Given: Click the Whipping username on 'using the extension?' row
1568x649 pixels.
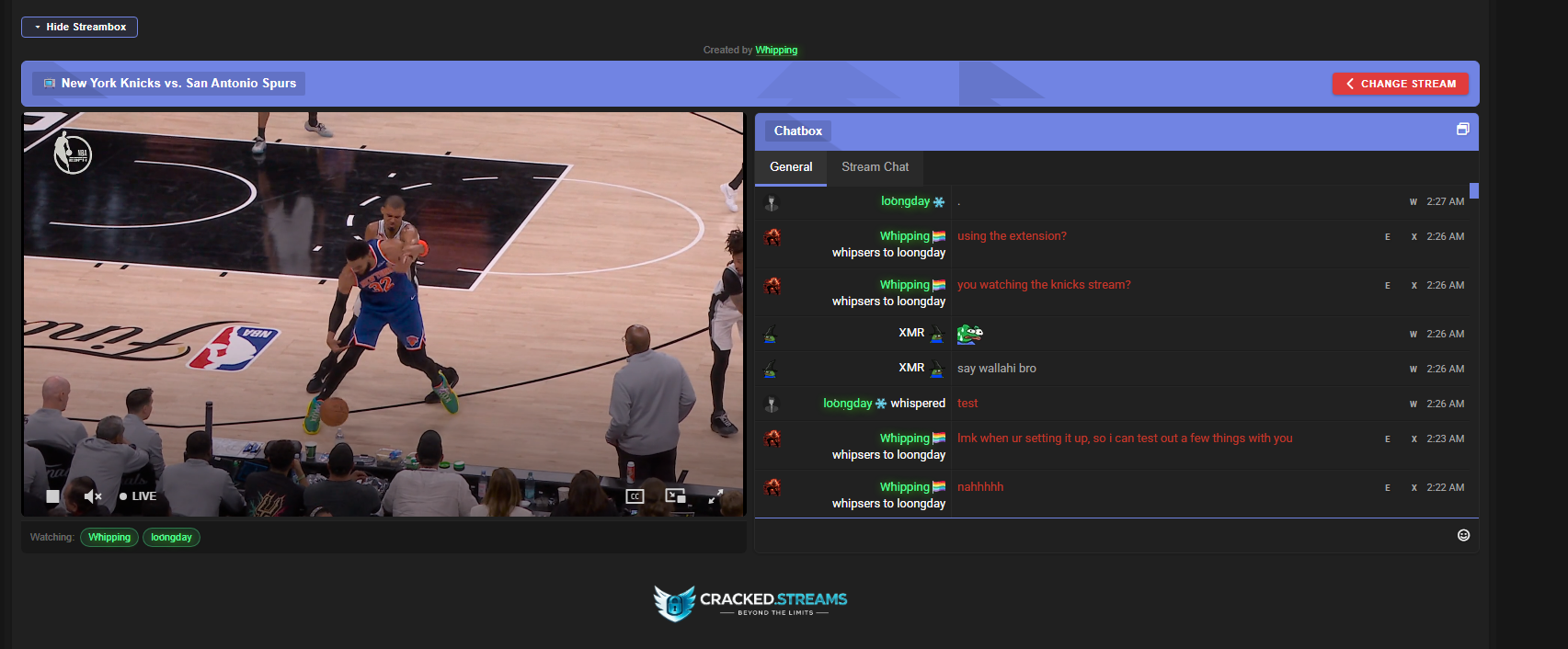Looking at the screenshot, I should click(x=904, y=236).
